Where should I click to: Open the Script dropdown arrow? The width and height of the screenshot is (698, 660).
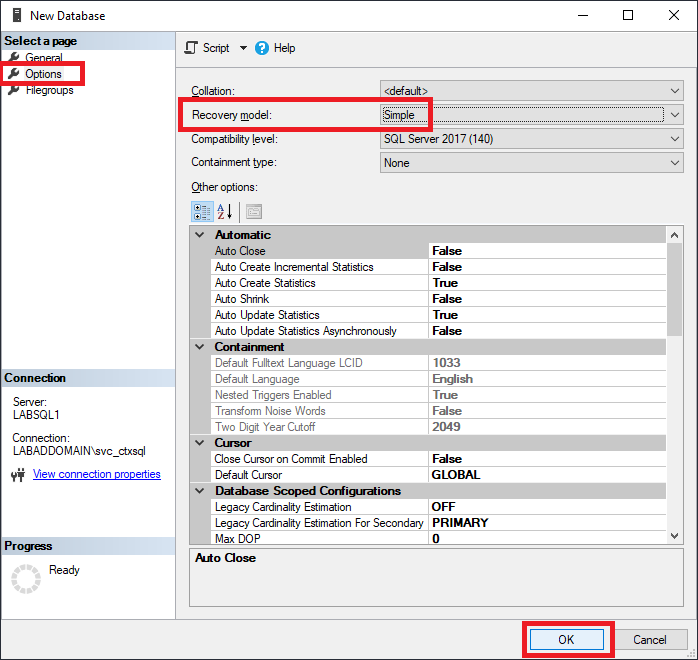coord(243,48)
